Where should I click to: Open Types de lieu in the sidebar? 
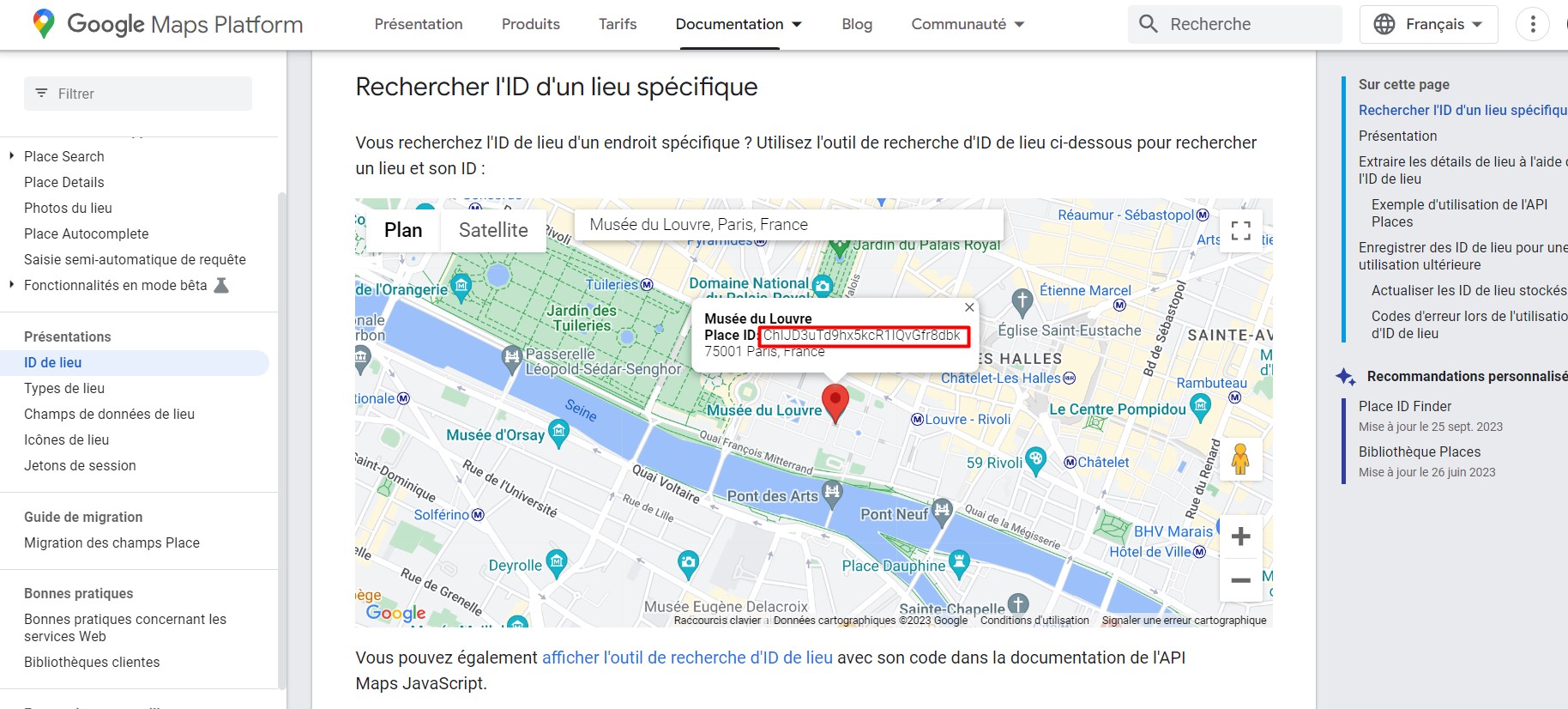click(x=64, y=388)
